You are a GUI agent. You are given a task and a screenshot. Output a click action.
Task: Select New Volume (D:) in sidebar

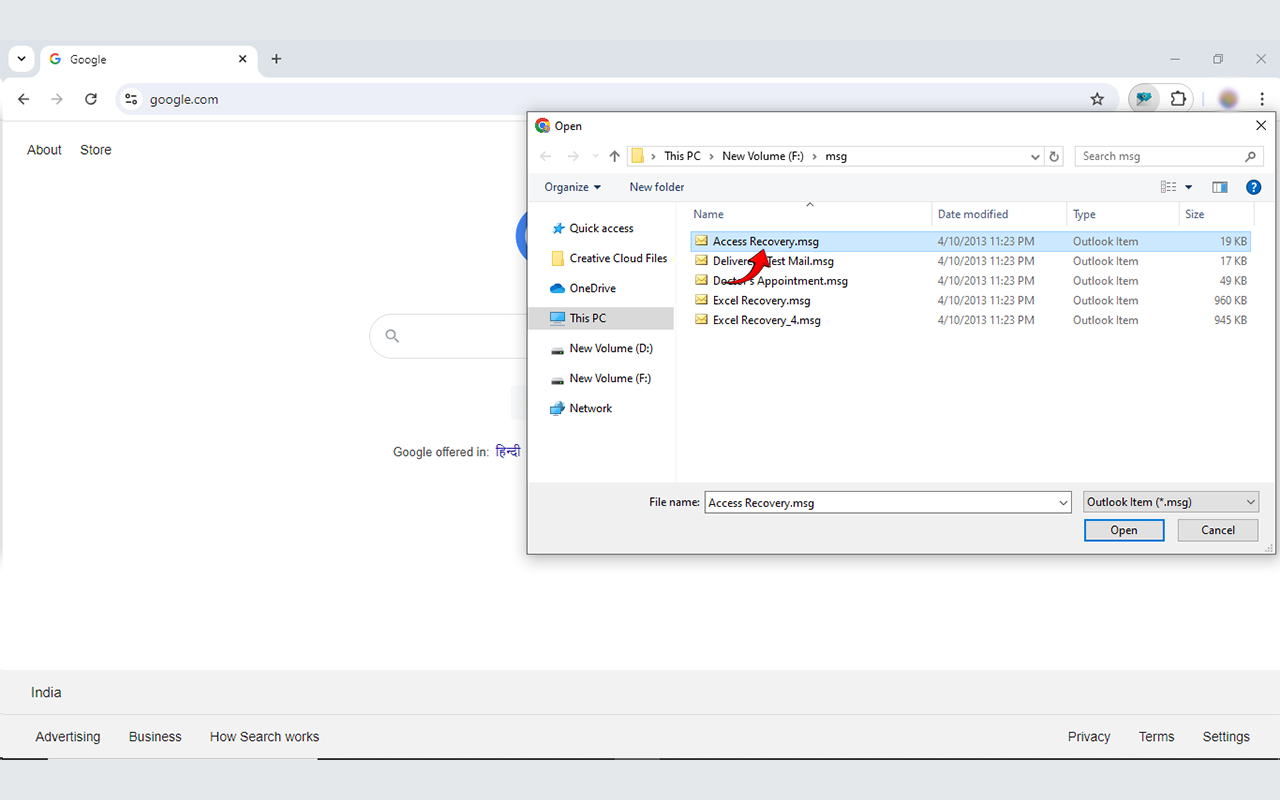tap(609, 348)
